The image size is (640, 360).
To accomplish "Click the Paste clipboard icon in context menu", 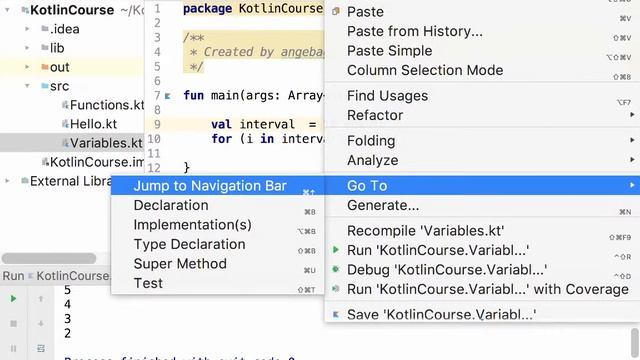I will [336, 11].
